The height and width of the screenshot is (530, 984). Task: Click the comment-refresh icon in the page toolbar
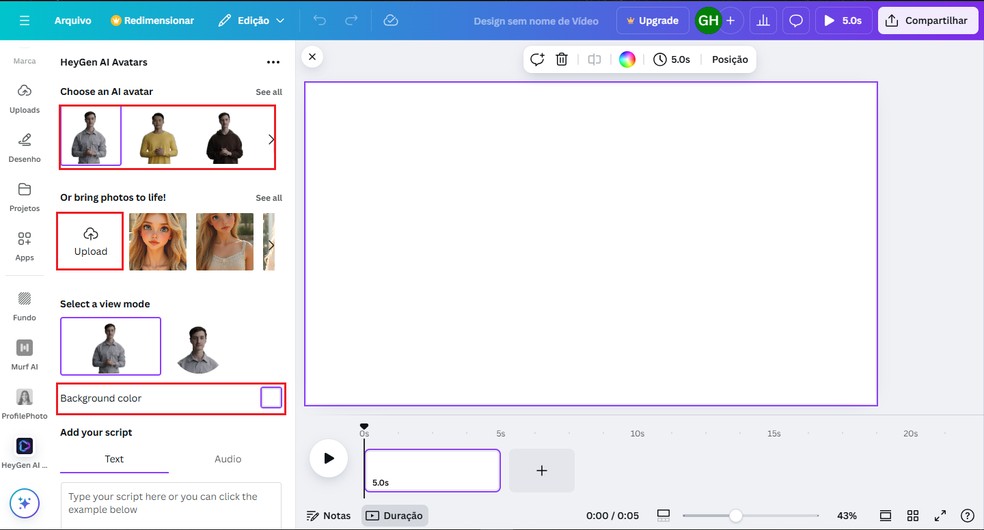click(537, 60)
